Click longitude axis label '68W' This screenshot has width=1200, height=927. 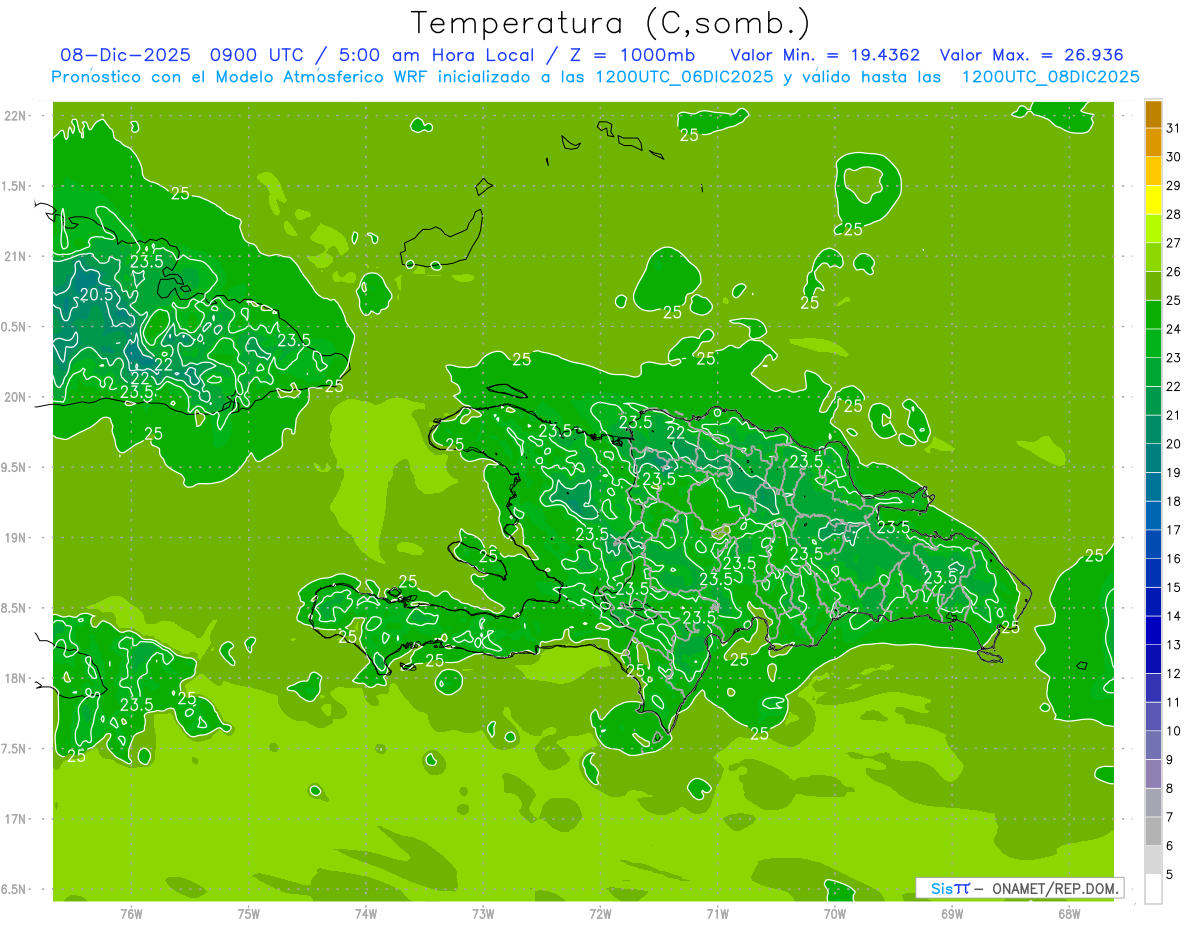1069,914
